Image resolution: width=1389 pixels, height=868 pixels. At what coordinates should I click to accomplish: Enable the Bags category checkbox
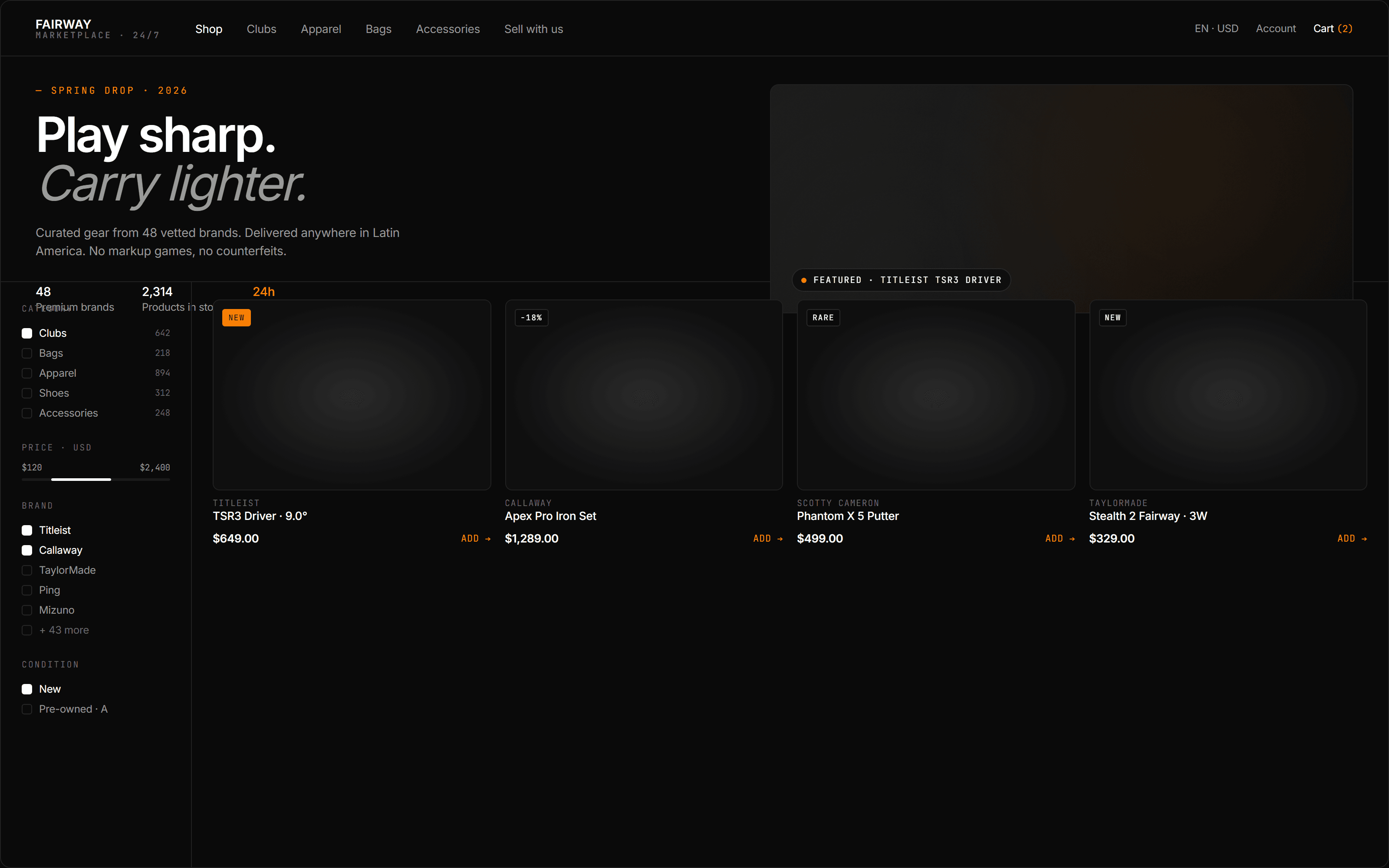[27, 353]
